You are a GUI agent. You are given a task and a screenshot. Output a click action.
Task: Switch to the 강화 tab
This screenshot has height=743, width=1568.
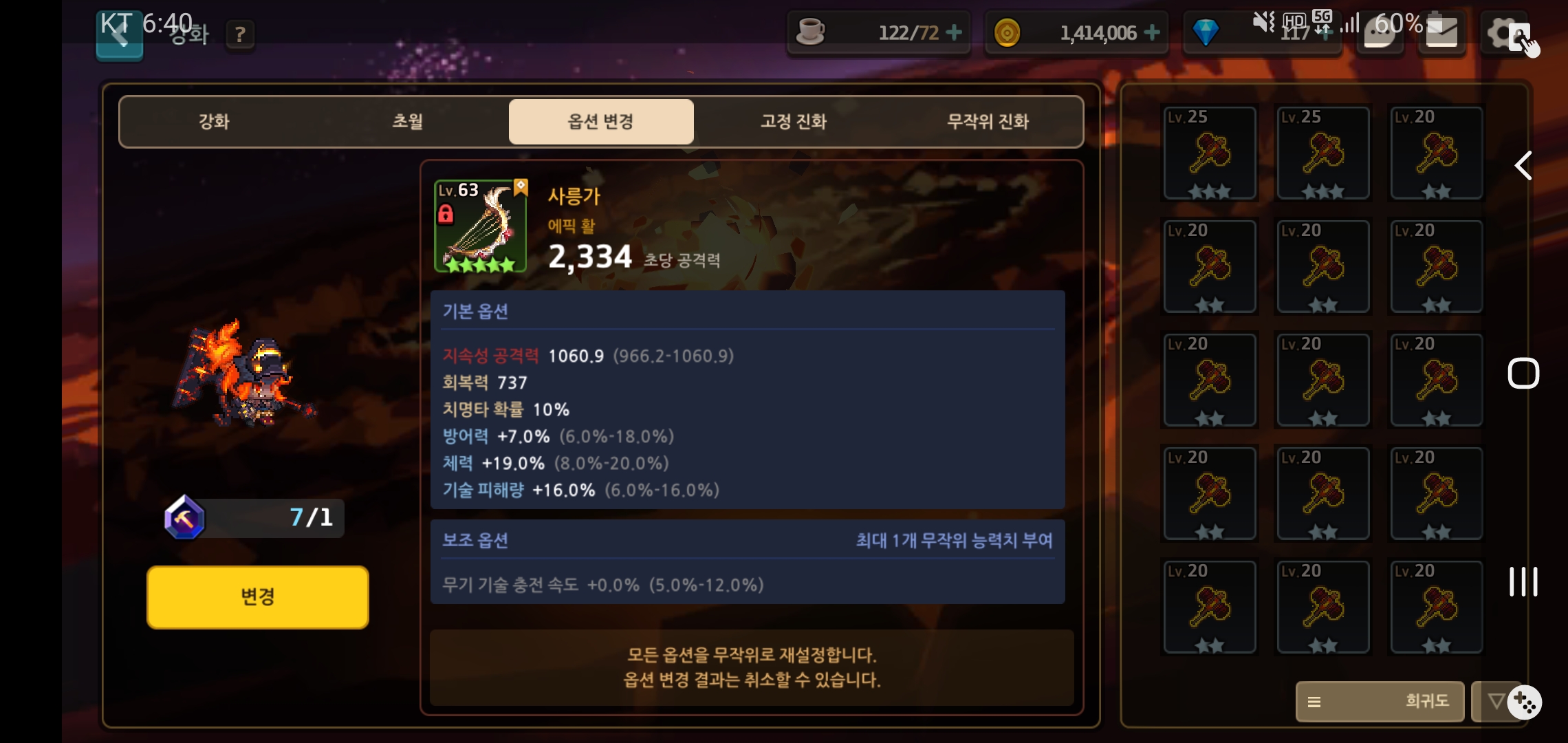(214, 122)
